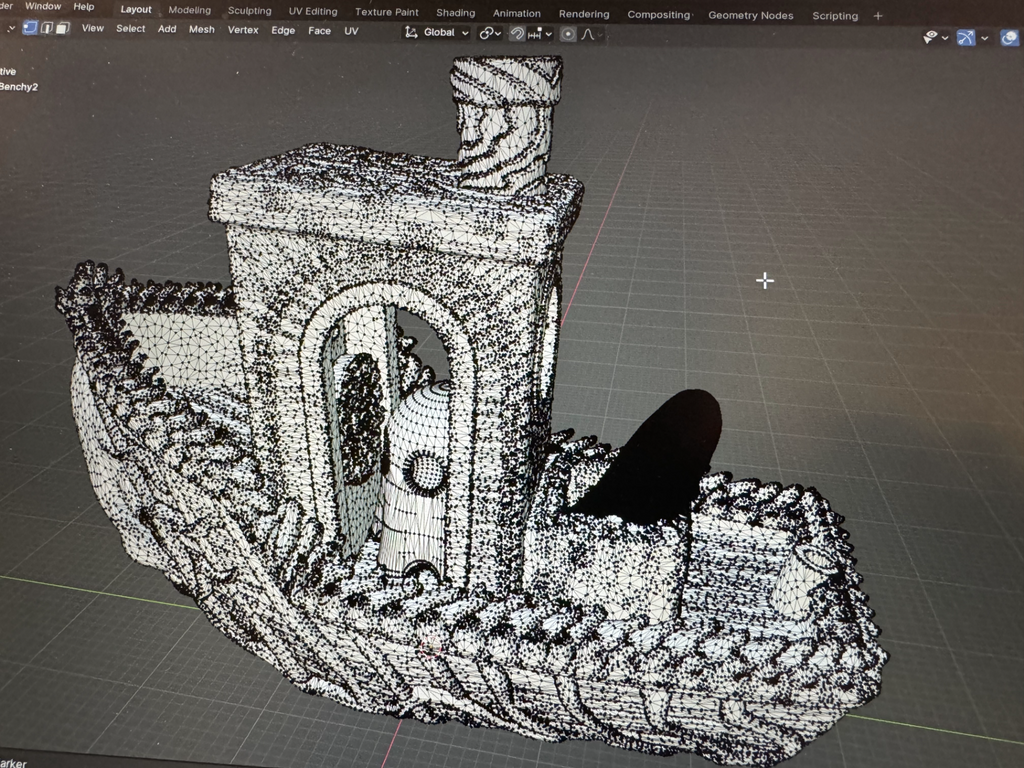Click the snap increment icon
The width and height of the screenshot is (1024, 768).
534,34
